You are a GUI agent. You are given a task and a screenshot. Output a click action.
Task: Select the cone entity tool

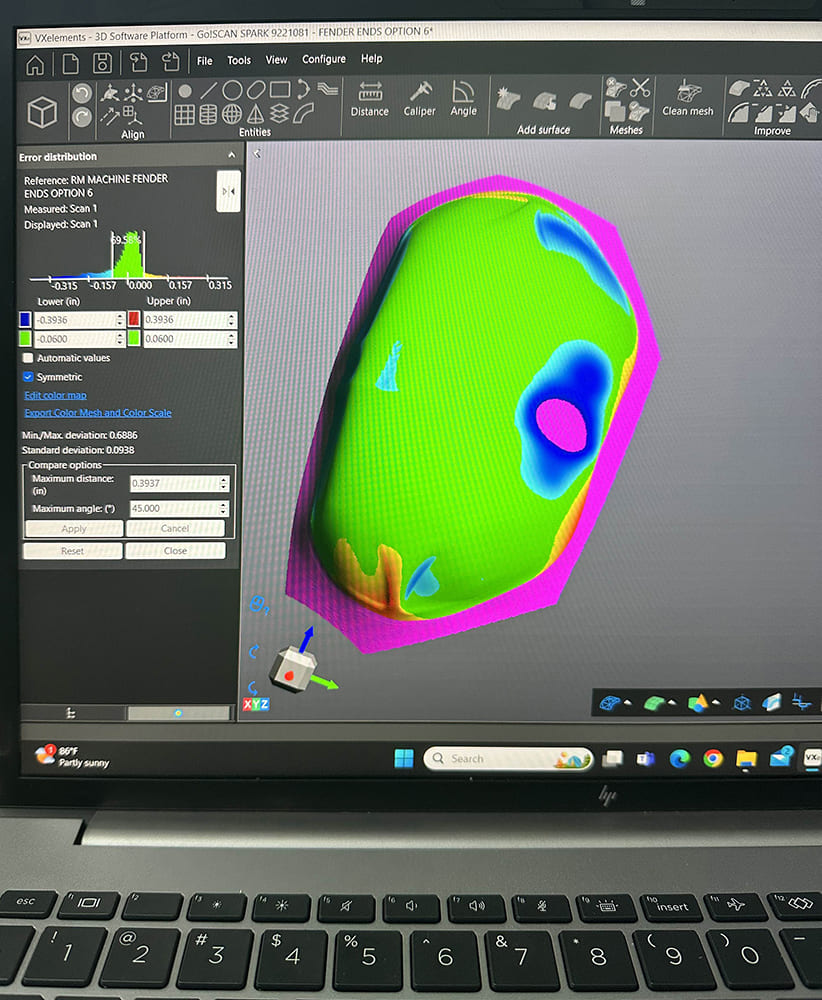click(255, 114)
